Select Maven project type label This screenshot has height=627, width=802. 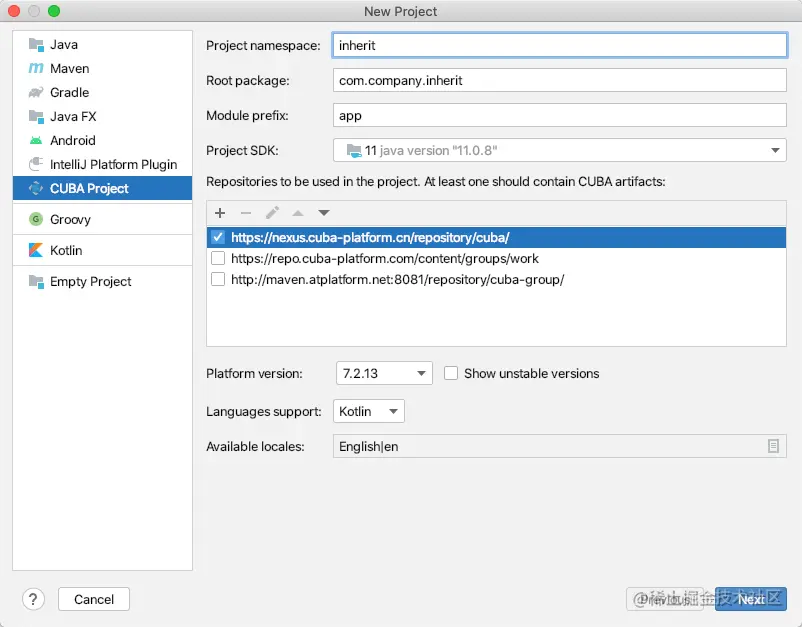point(70,69)
